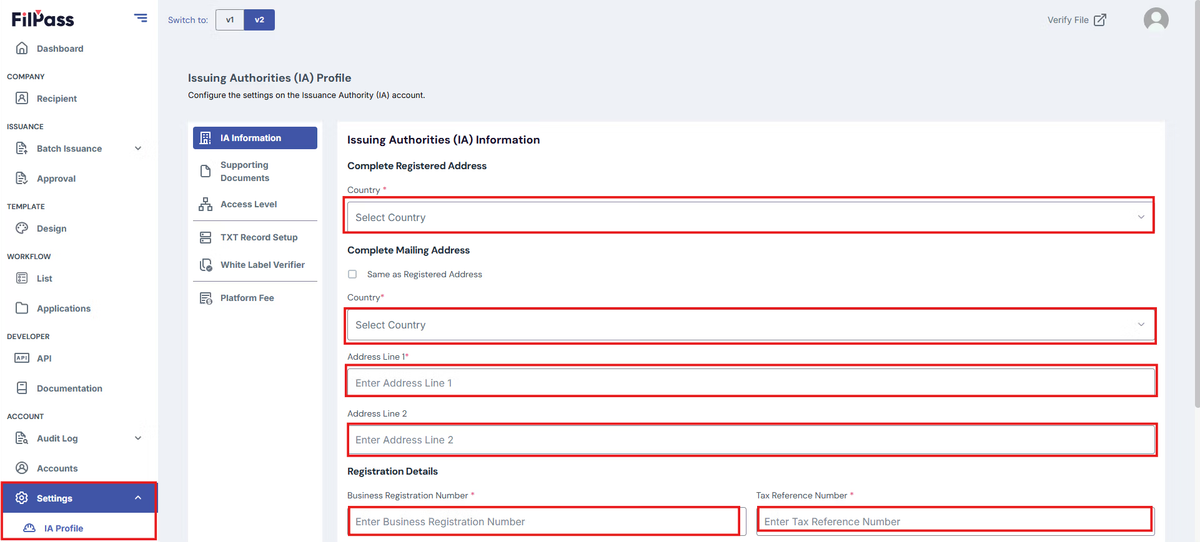
Task: Open the user profile avatar
Action: [1156, 20]
